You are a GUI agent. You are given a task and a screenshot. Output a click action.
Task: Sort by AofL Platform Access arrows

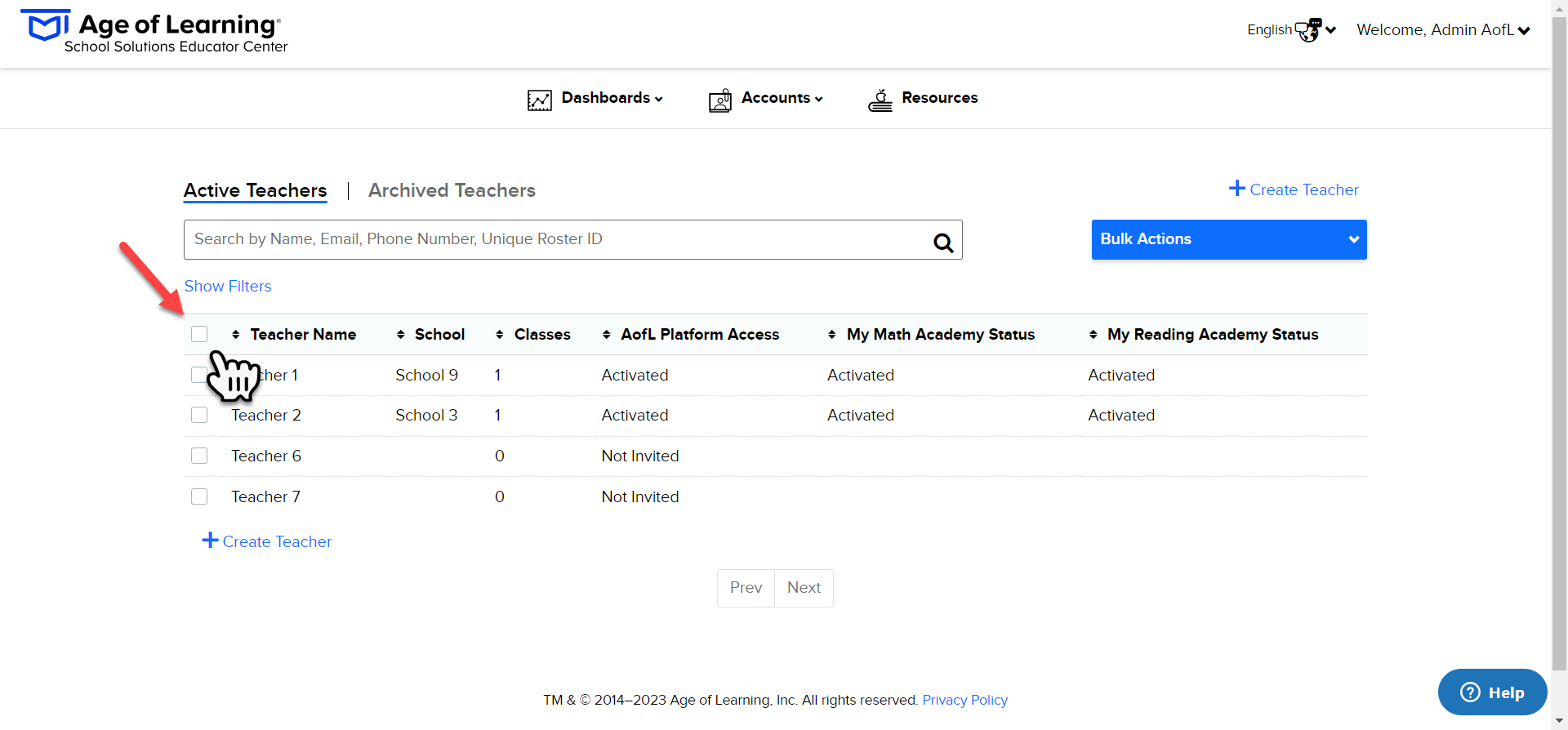coord(607,334)
